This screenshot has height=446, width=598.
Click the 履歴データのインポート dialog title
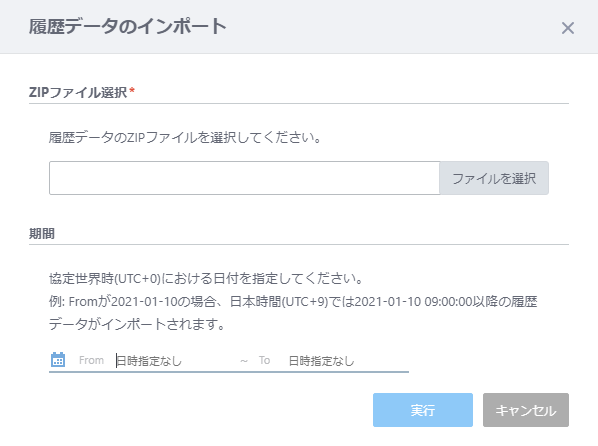(128, 26)
